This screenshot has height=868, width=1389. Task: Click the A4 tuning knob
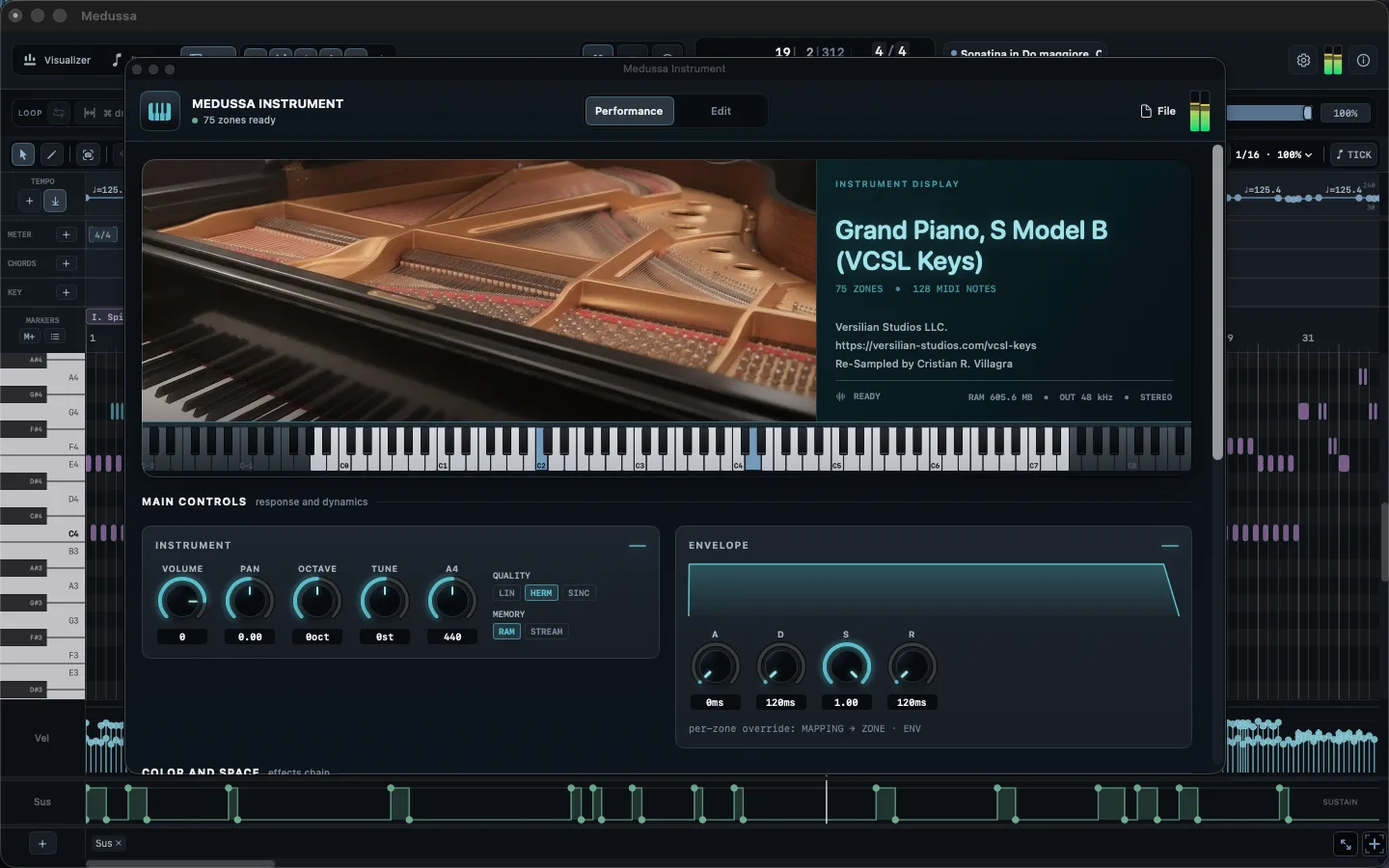click(x=452, y=601)
